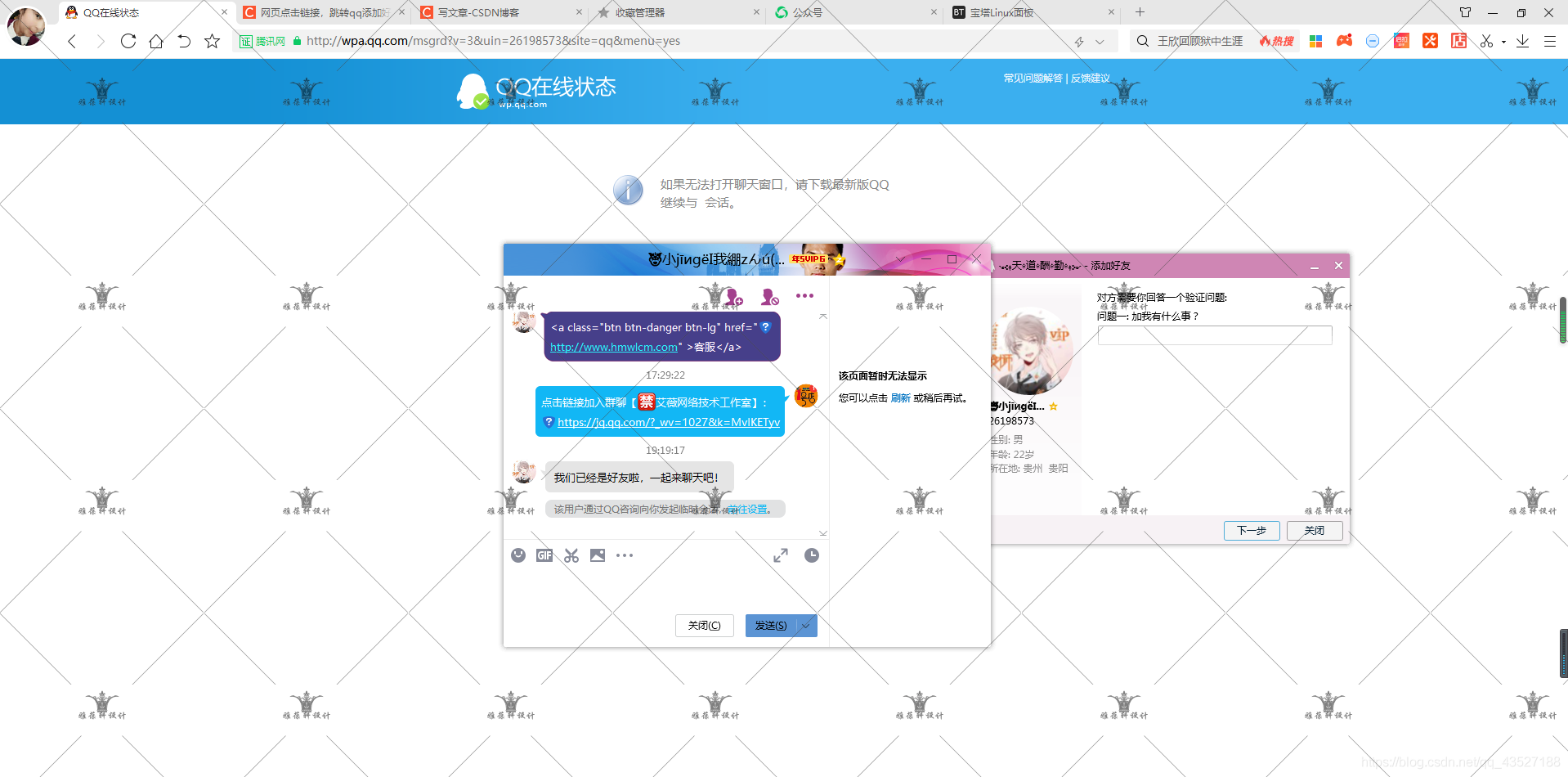Open the http://www.hmwlcm.com link

coord(614,347)
